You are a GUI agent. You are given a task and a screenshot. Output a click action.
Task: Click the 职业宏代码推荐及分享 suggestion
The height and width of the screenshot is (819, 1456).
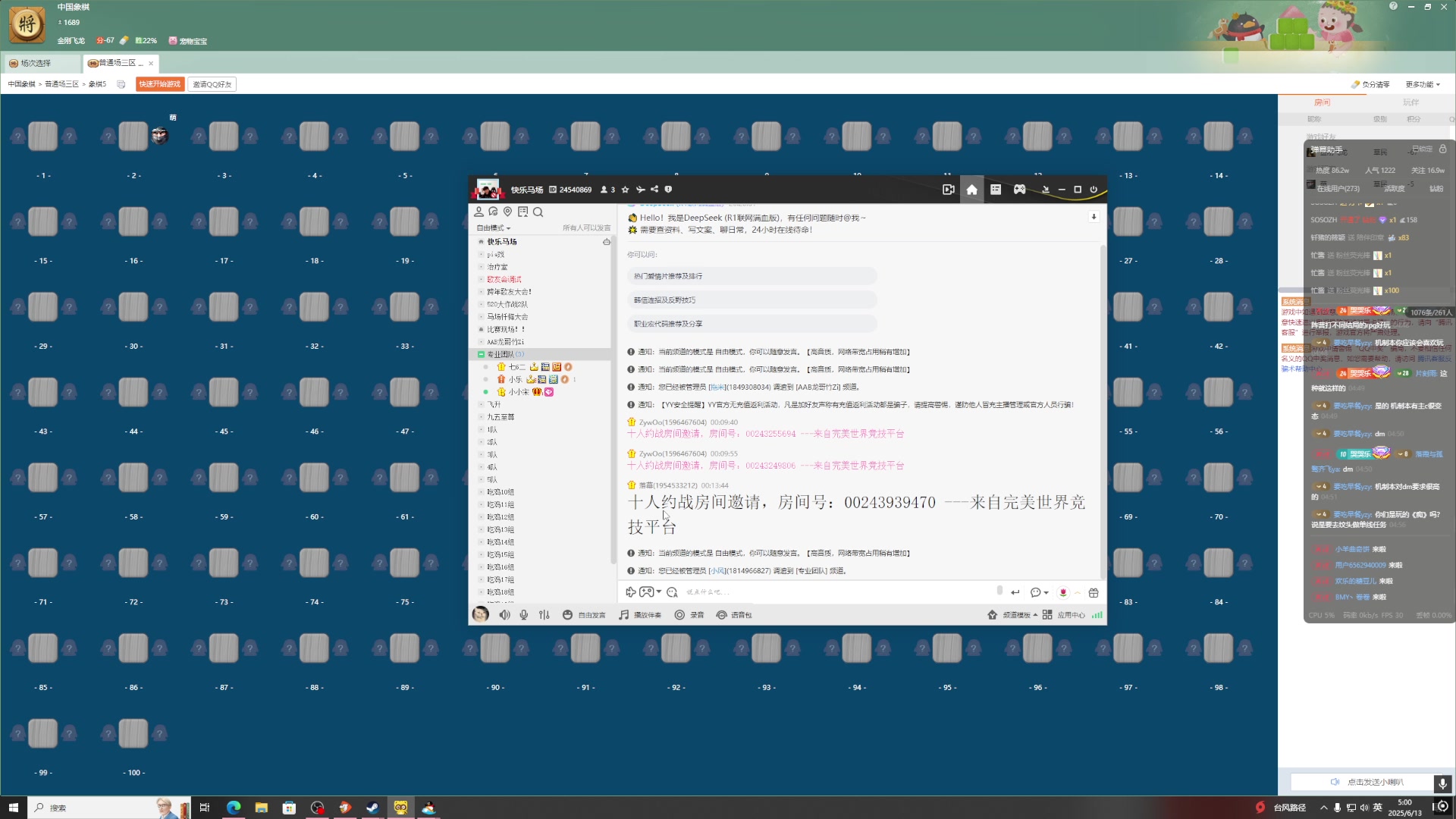click(752, 324)
